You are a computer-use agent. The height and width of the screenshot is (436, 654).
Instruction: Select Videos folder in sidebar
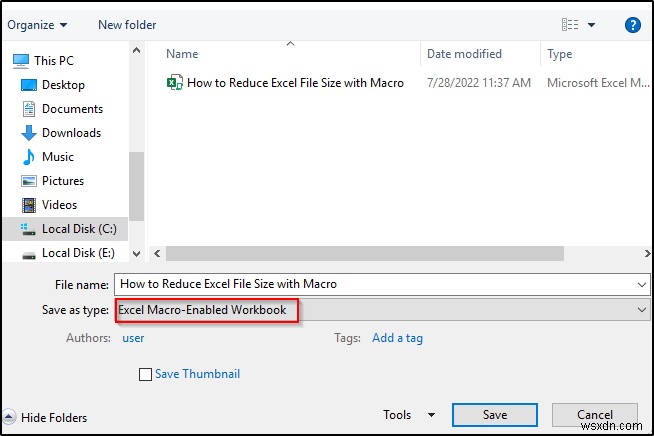point(59,205)
